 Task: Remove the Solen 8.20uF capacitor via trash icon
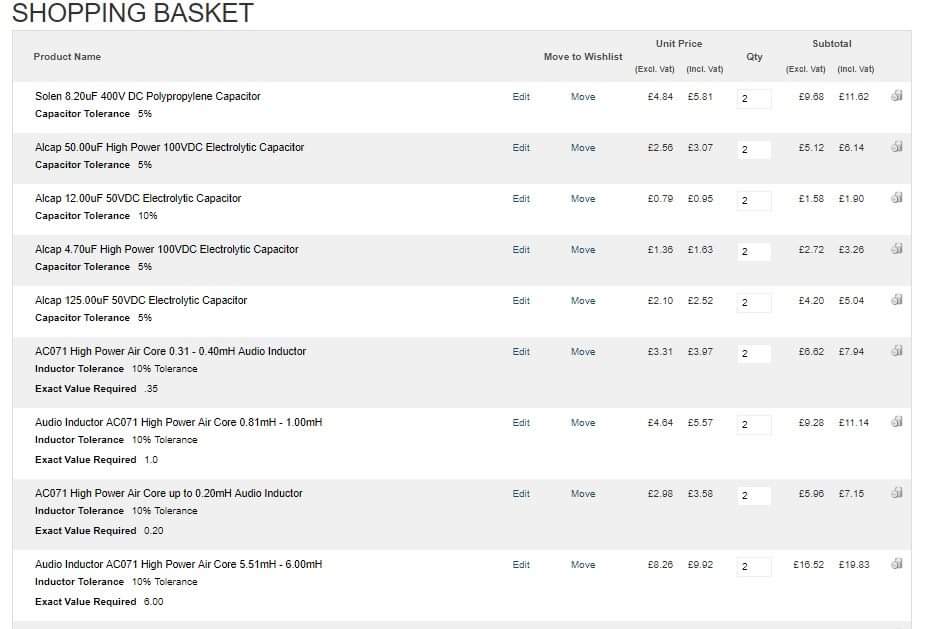coord(897,96)
